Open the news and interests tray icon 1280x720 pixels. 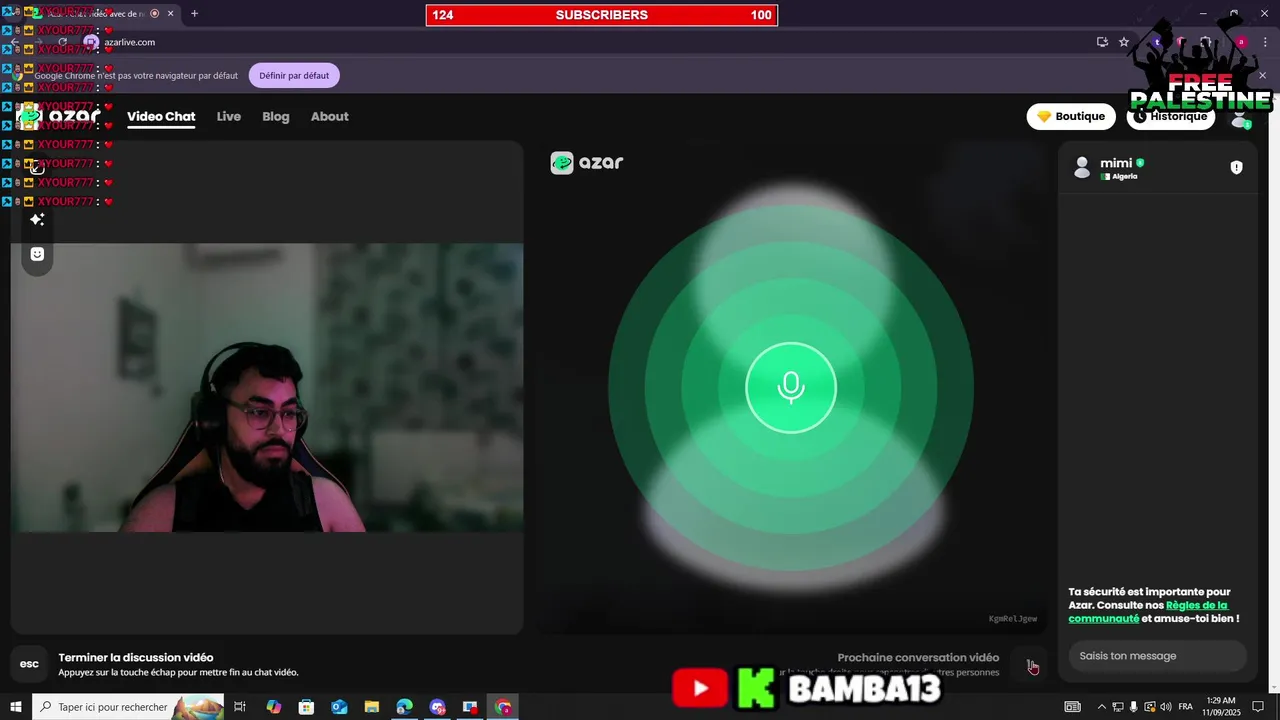tap(1072, 707)
